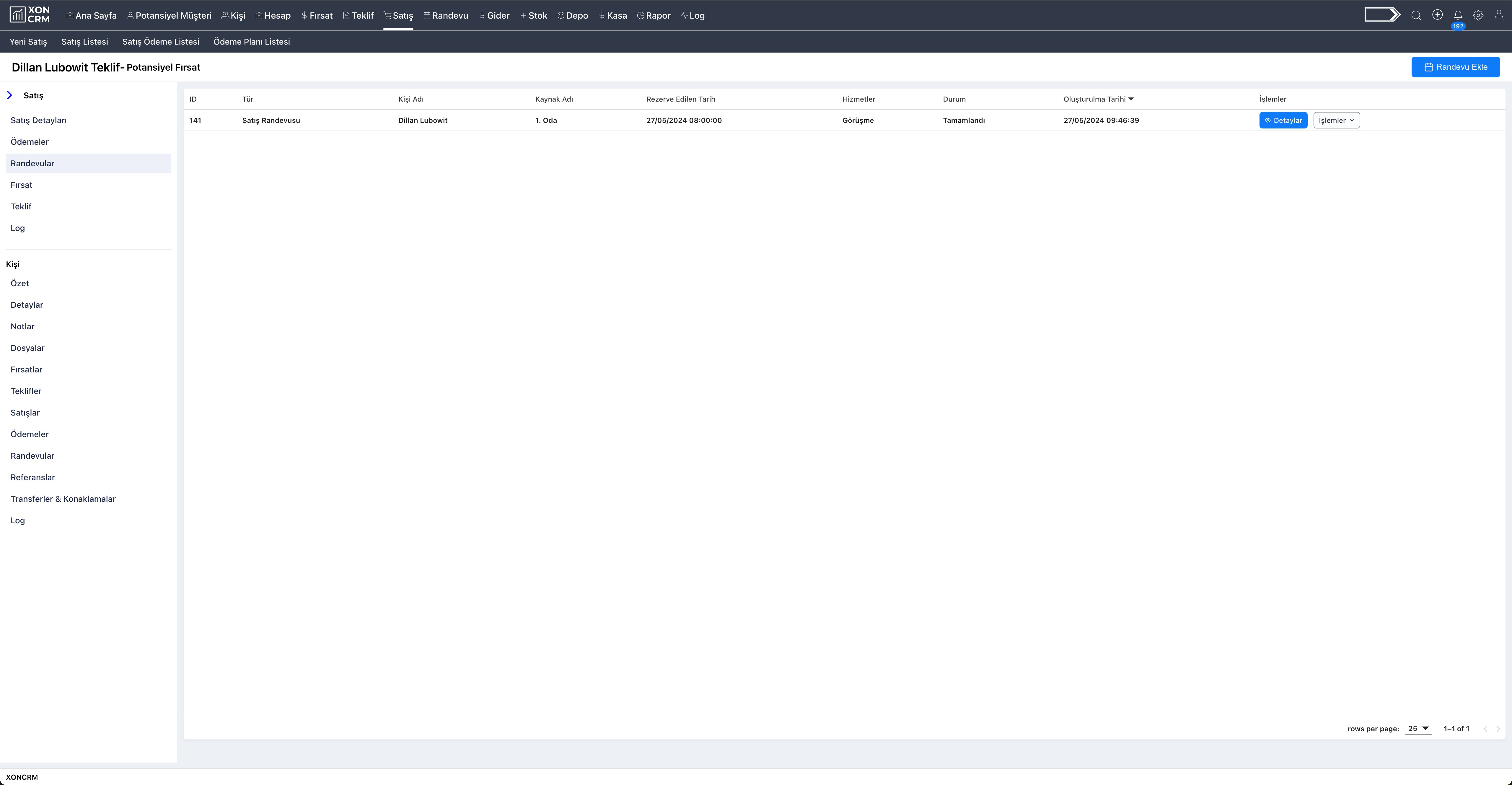This screenshot has height=785, width=1512.
Task: Open Ödemeler under Satış section
Action: pos(29,142)
